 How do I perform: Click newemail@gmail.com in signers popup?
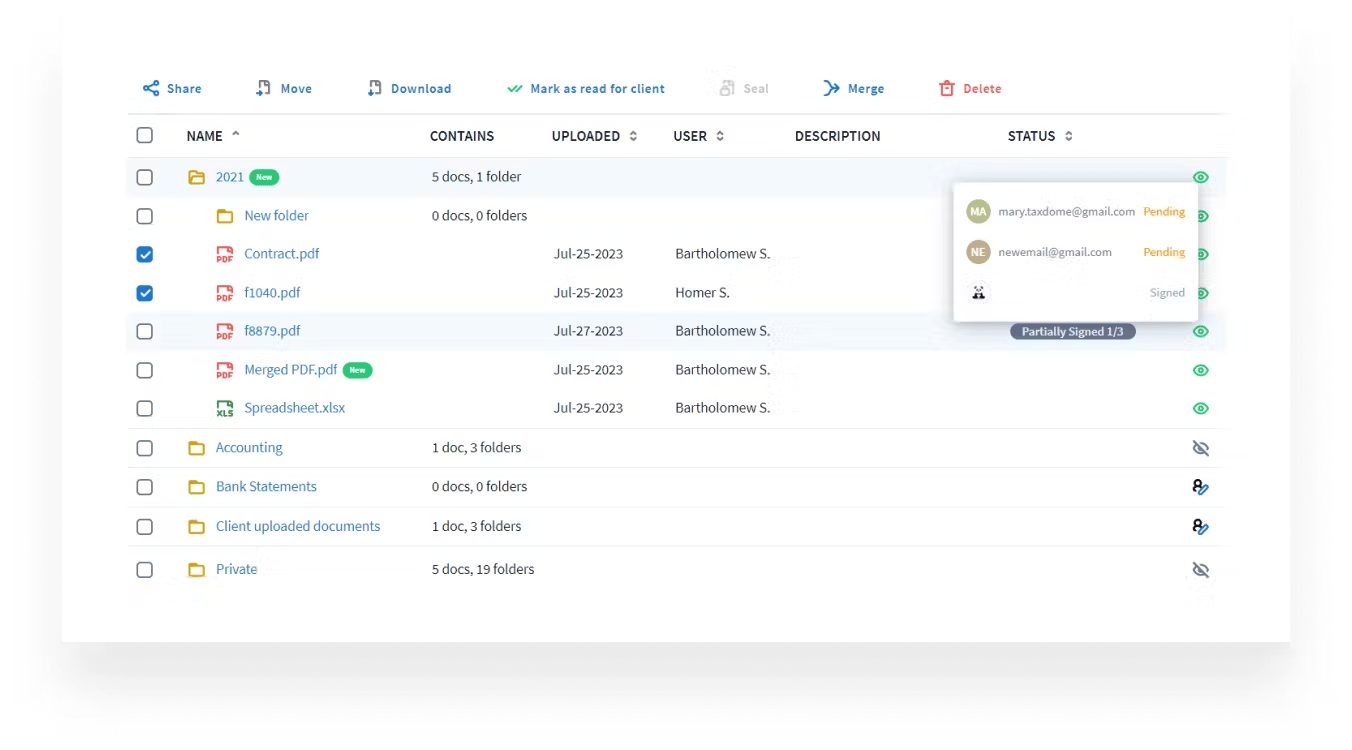tap(1055, 252)
